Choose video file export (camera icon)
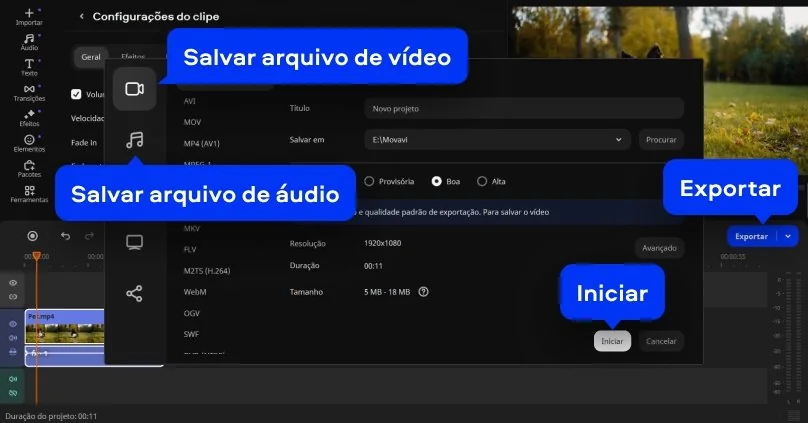The width and height of the screenshot is (808, 423). tap(134, 89)
